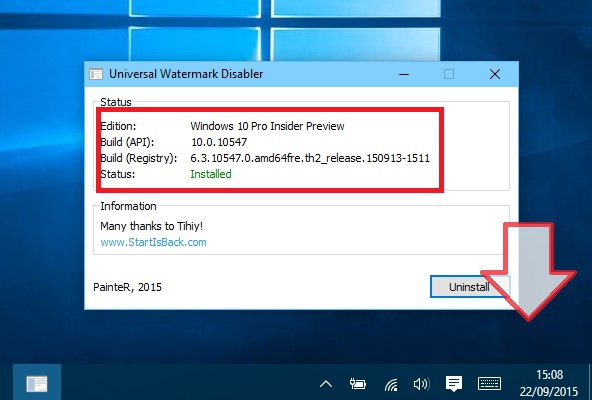Click the Show desktop strip at taskbar edge
592x400 pixels.
(589, 382)
